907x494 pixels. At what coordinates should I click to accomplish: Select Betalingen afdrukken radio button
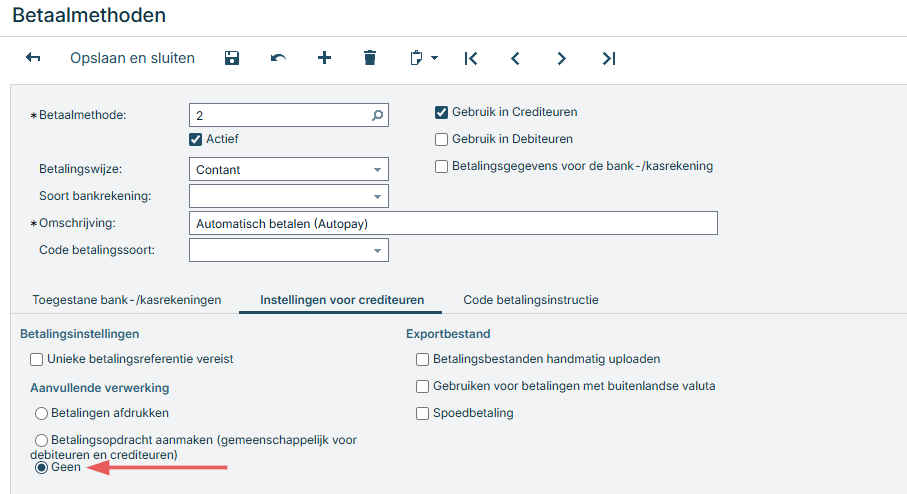(41, 414)
